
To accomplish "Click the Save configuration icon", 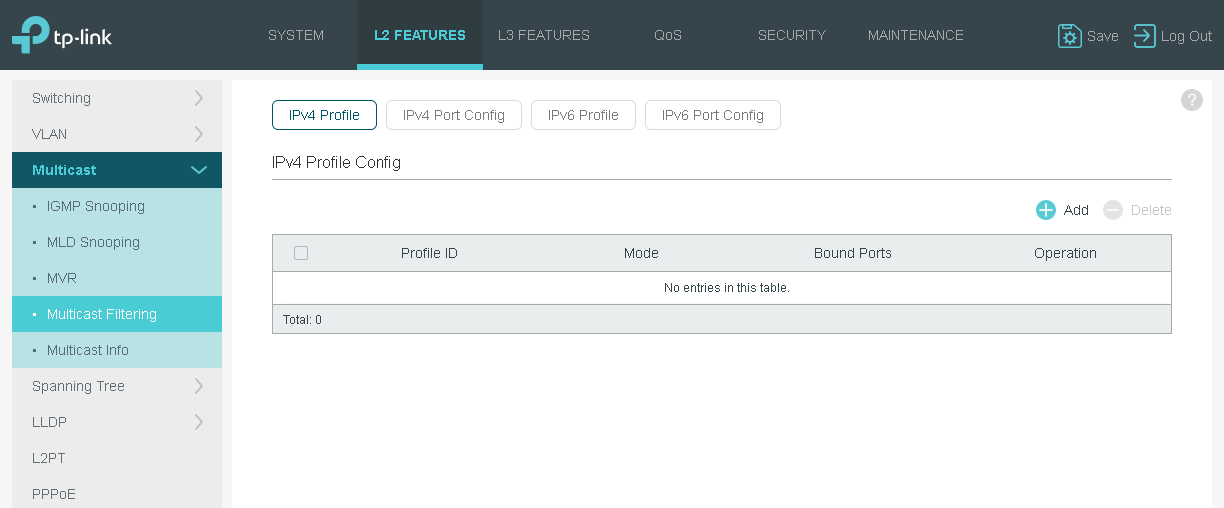I will tap(1069, 36).
